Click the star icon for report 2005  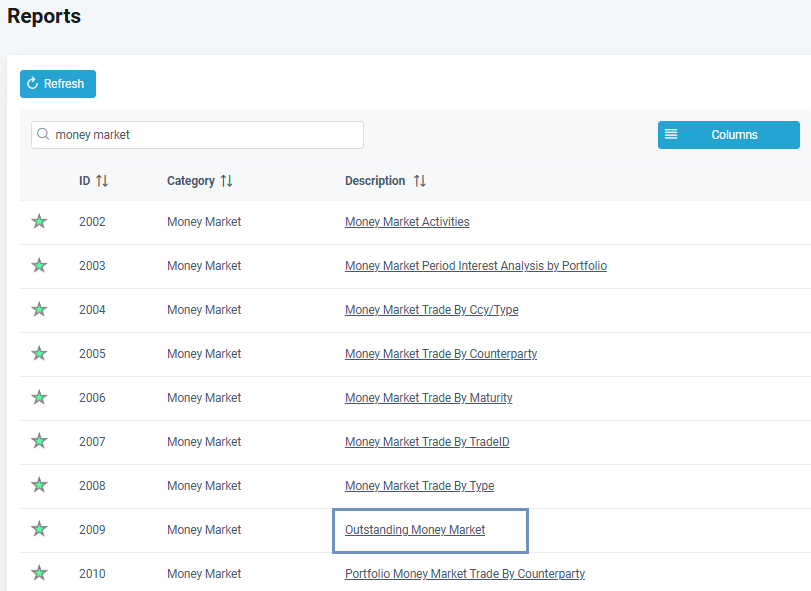coord(39,353)
